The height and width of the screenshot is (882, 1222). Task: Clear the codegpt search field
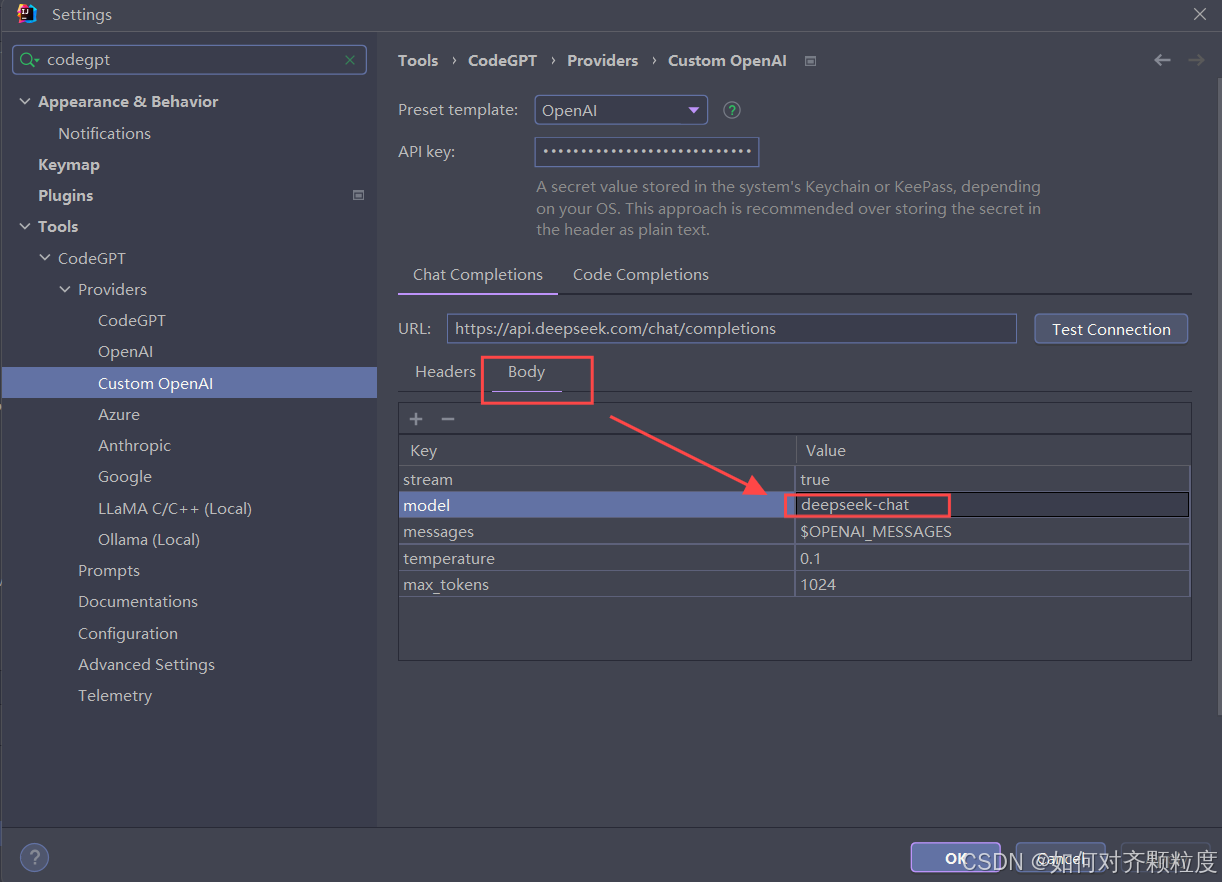click(x=350, y=60)
